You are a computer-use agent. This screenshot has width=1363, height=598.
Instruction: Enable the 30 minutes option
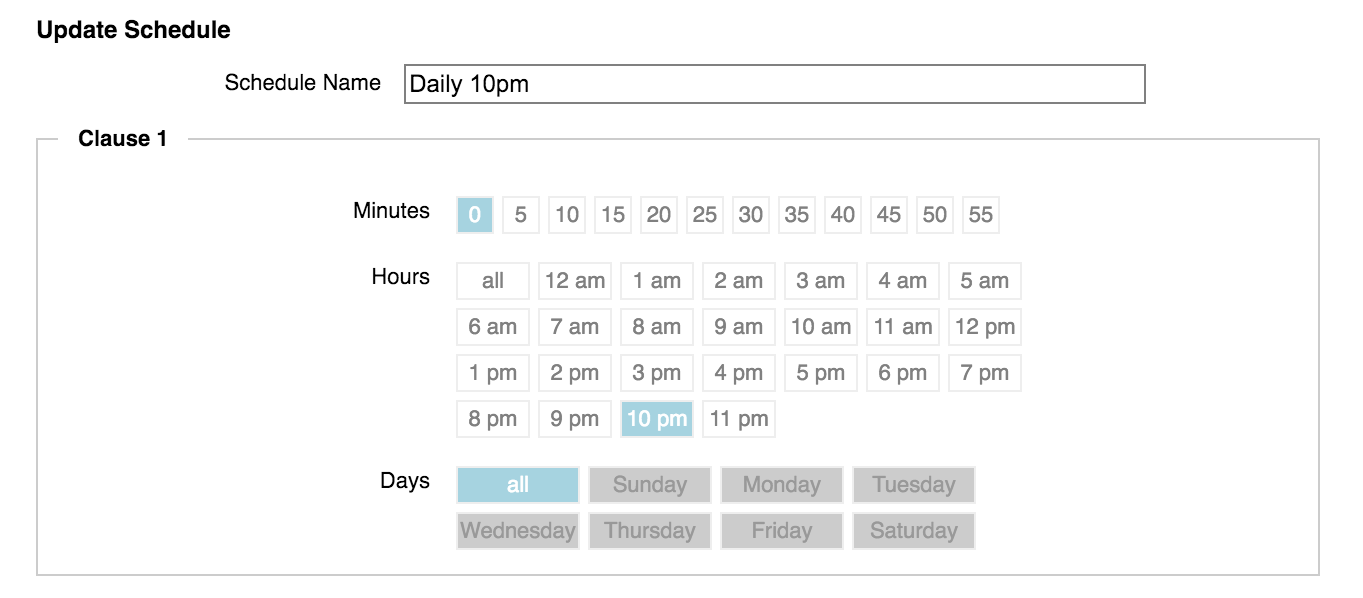point(751,215)
